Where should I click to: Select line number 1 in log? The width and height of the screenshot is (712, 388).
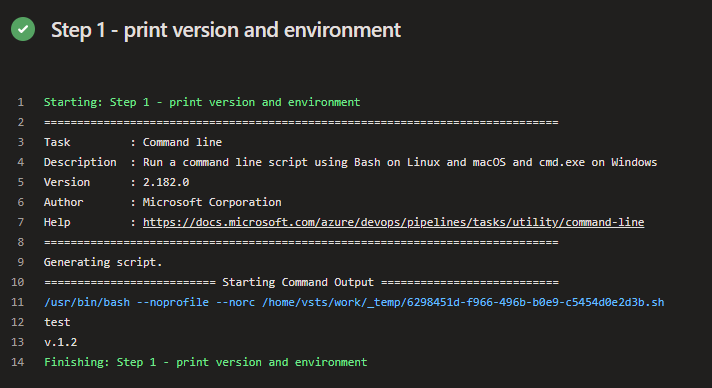[x=20, y=102]
